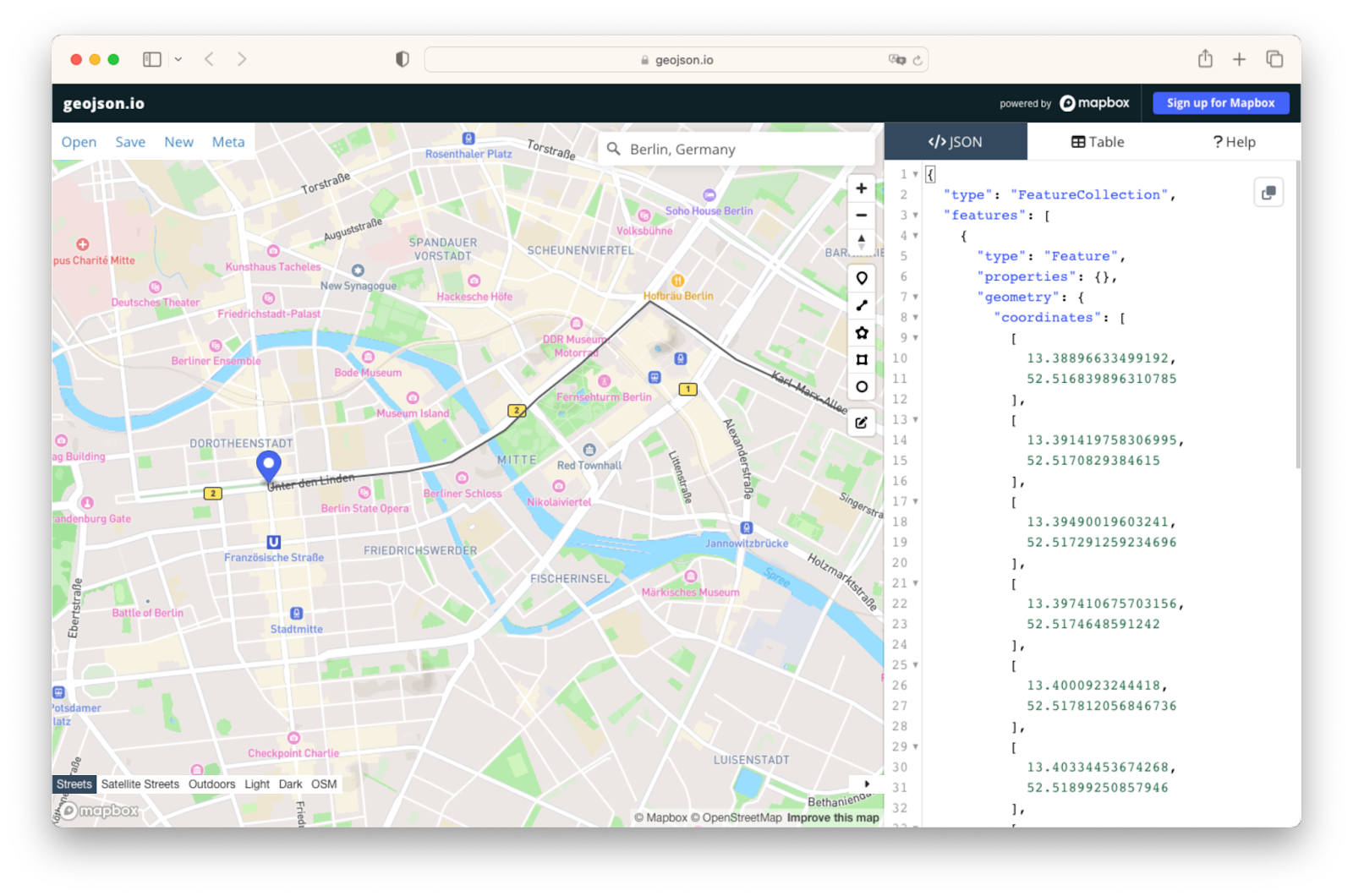The height and width of the screenshot is (896, 1353).
Task: Go back with Safari back arrow
Action: (209, 59)
